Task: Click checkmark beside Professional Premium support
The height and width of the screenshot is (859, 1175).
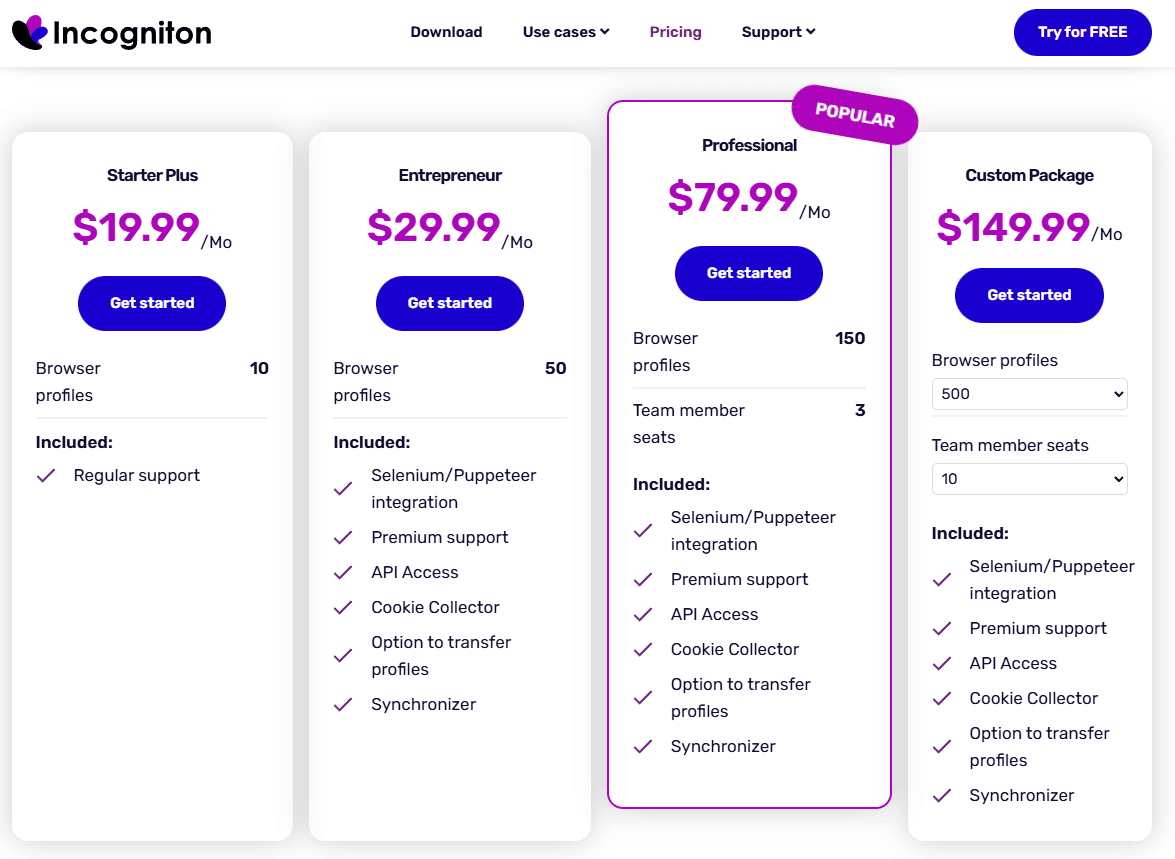Action: pos(643,580)
